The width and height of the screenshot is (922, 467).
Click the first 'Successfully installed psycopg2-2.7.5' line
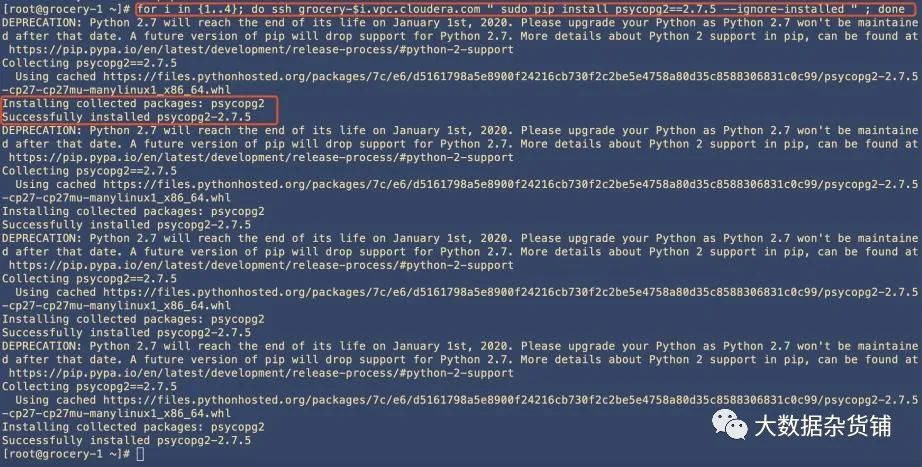[126, 116]
